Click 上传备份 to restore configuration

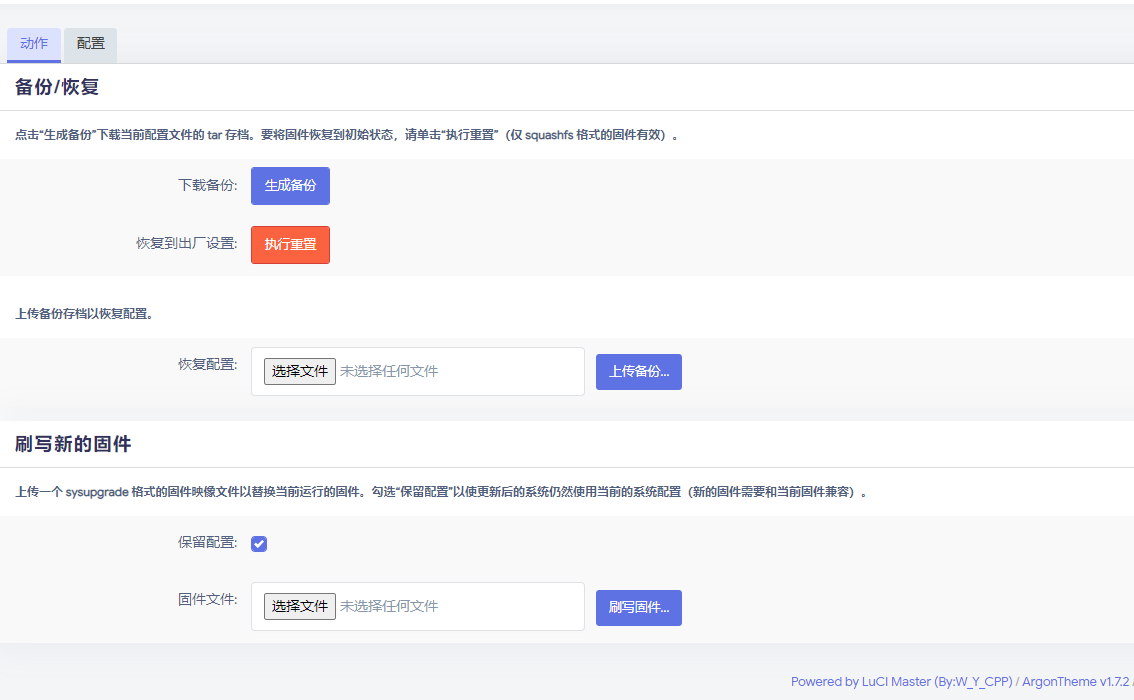pos(638,371)
